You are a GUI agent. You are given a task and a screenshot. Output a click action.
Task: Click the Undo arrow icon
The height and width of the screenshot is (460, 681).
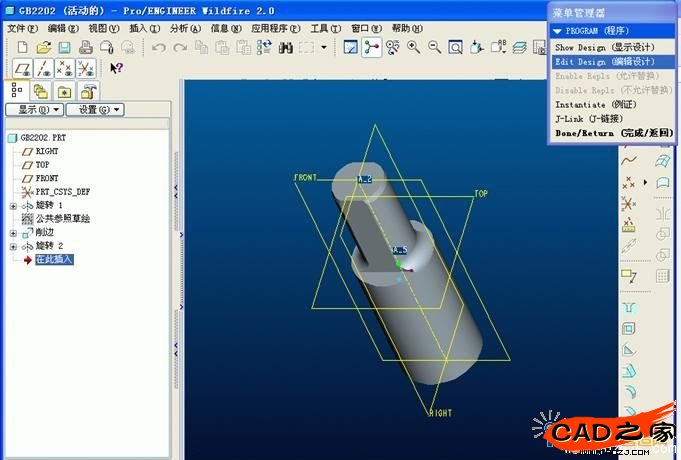point(159,47)
